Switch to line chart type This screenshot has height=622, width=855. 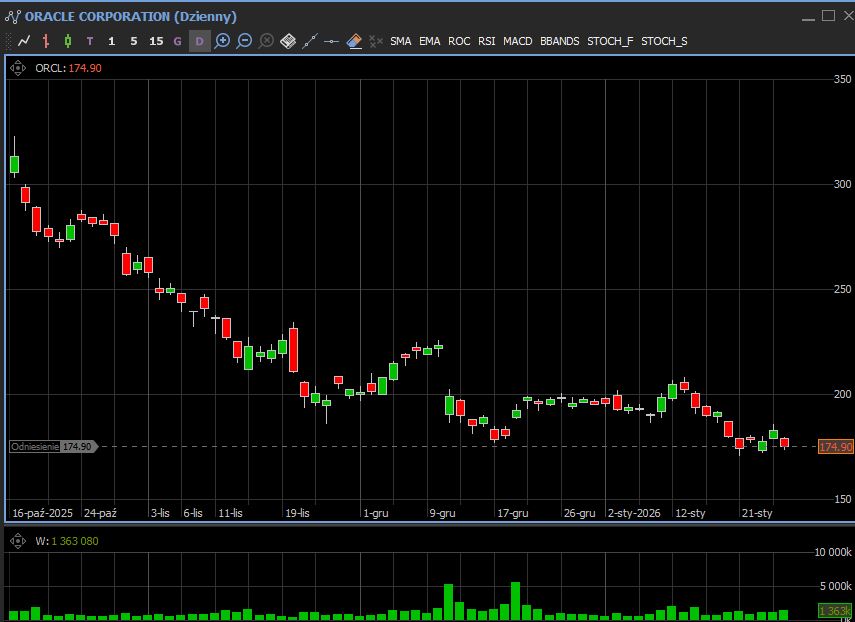coord(24,41)
